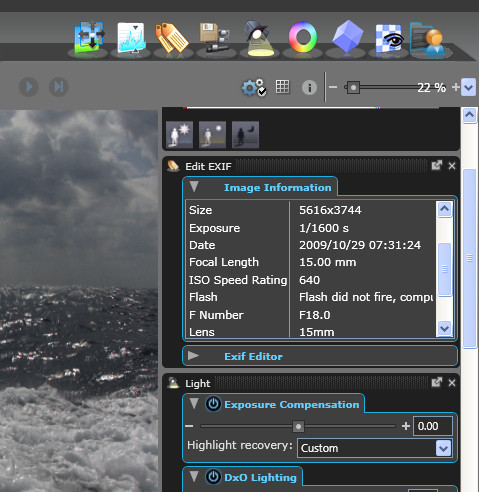Undock the Edit EXIF palette
This screenshot has width=479, height=492.
pos(436,166)
